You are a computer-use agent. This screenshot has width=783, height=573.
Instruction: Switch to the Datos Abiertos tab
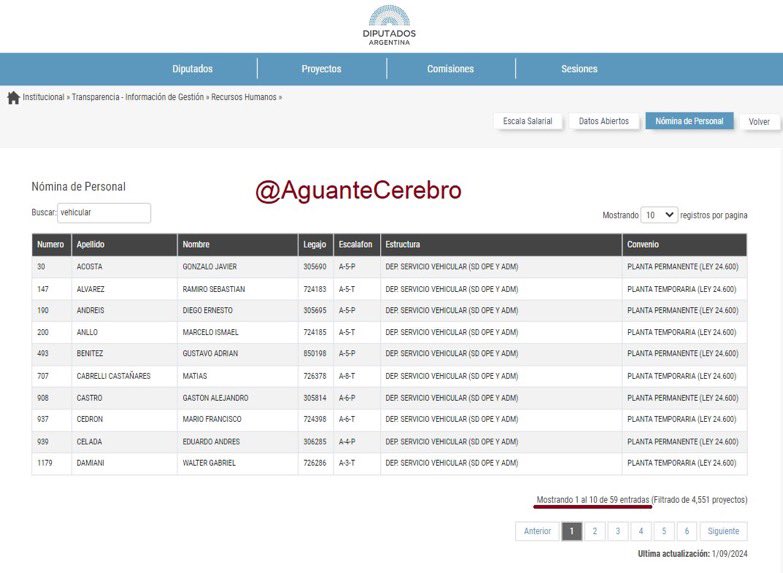click(x=604, y=121)
